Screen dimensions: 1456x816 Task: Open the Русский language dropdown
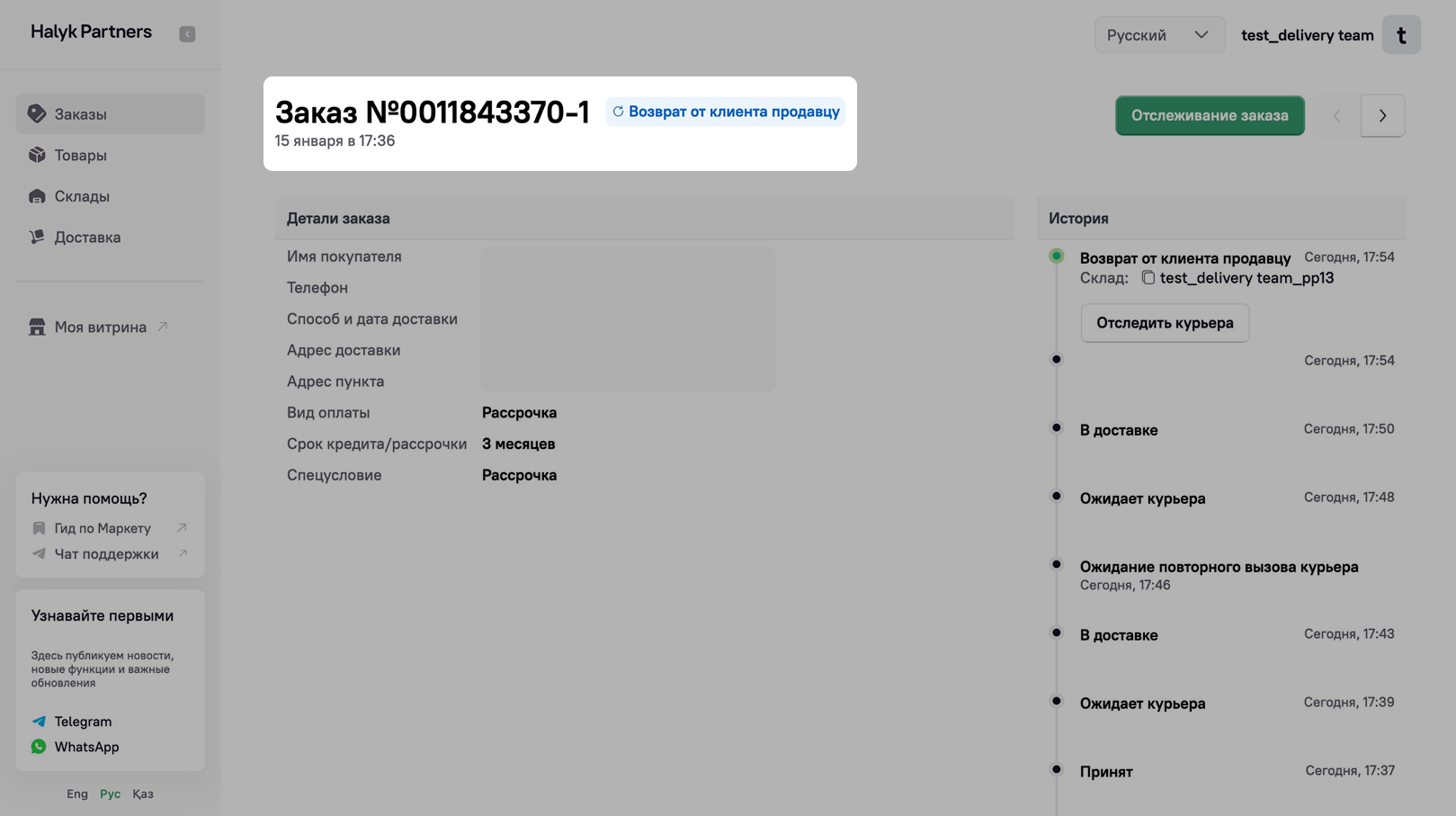(1158, 35)
